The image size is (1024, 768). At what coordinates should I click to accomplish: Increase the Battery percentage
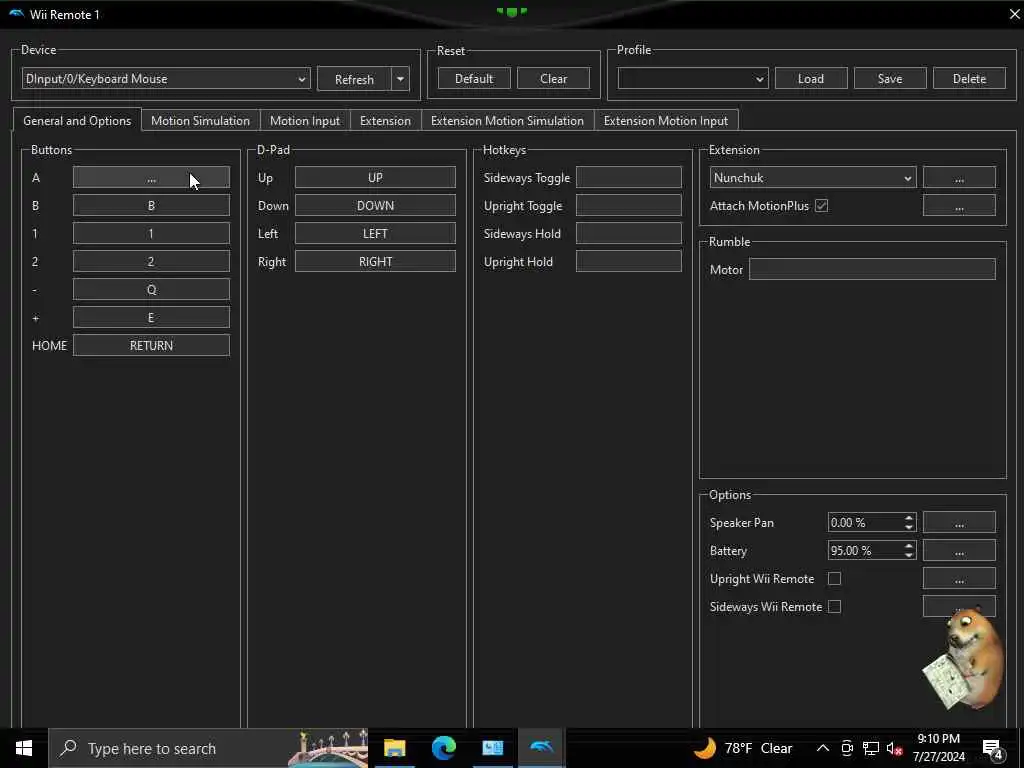coord(909,546)
